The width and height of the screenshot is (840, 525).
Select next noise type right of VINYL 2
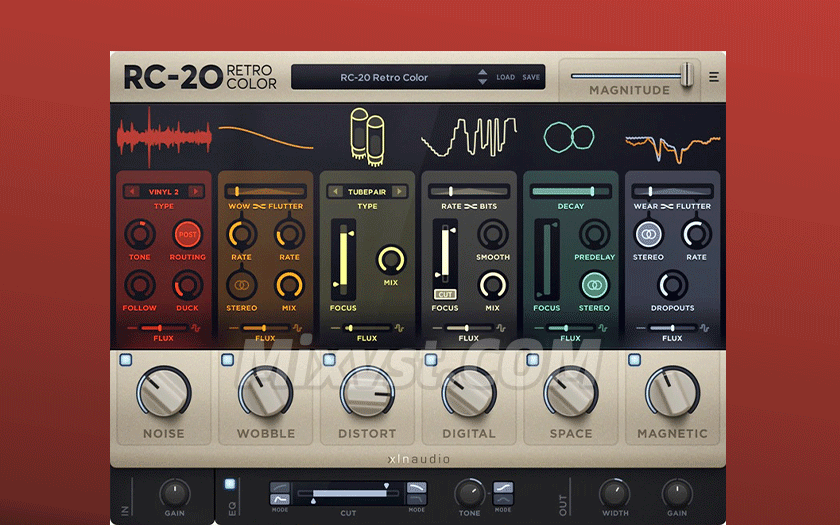coord(196,191)
